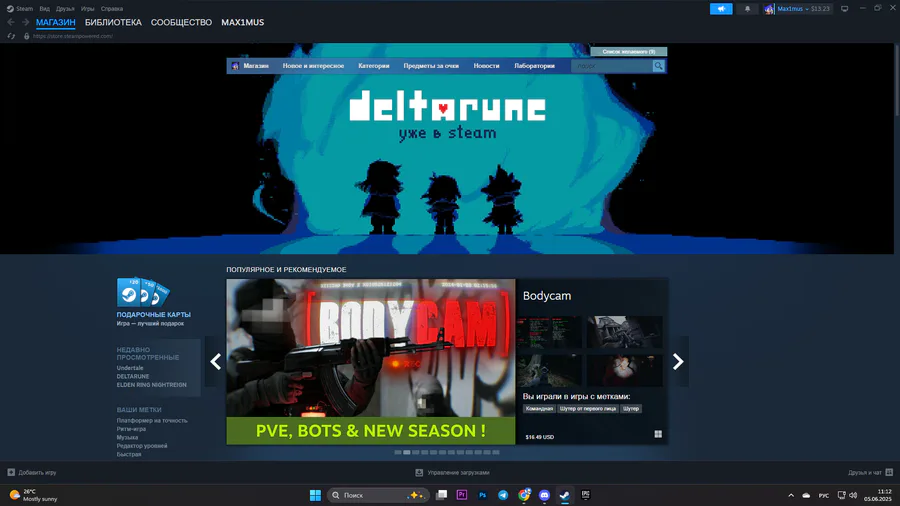Click the Add a game plus icon
900x506 pixels.
[11, 472]
